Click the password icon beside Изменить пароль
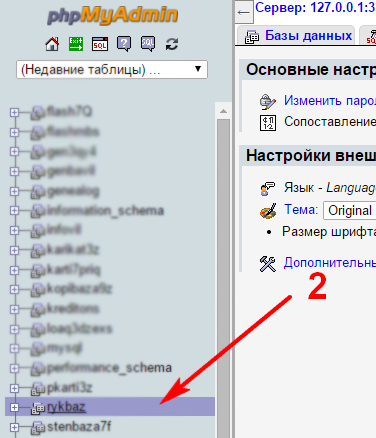Viewport: 376px width, 438px height. (x=268, y=102)
